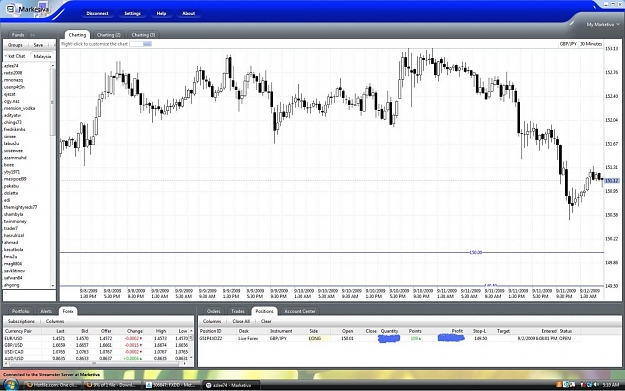This screenshot has height=391, width=625.
Task: Click the Save button in chat panel
Action: (38, 45)
